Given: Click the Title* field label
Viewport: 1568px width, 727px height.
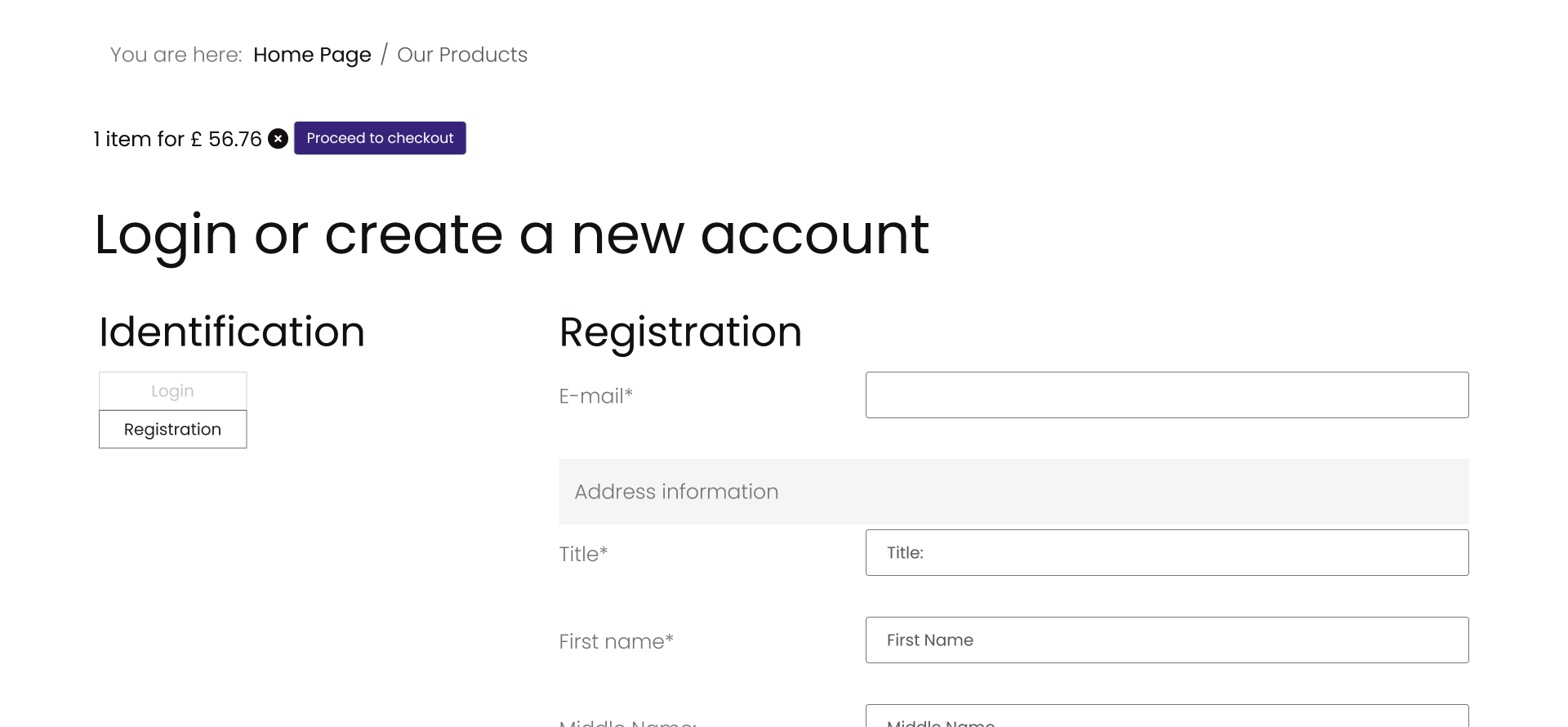Looking at the screenshot, I should (583, 554).
